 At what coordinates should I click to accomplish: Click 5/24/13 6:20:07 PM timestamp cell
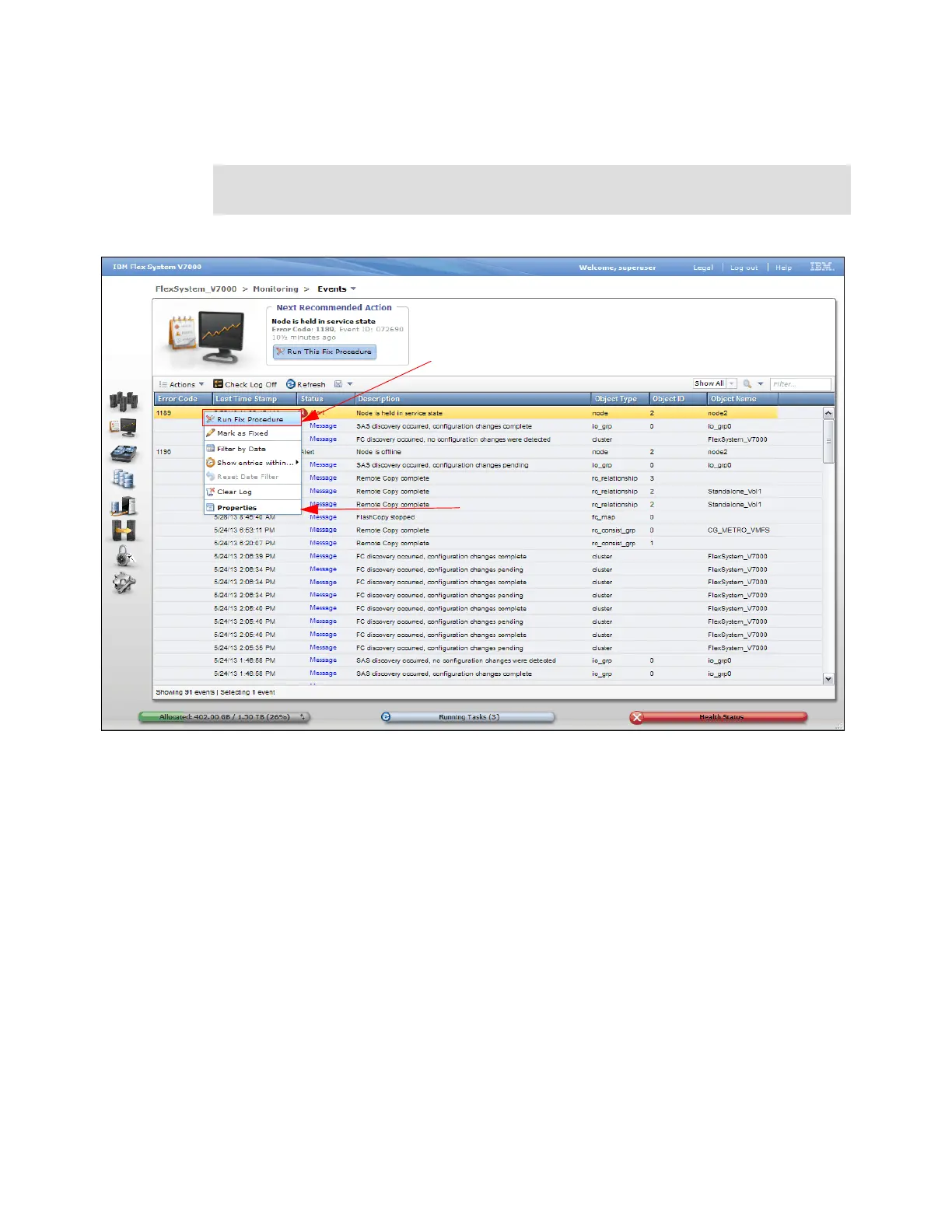click(244, 544)
